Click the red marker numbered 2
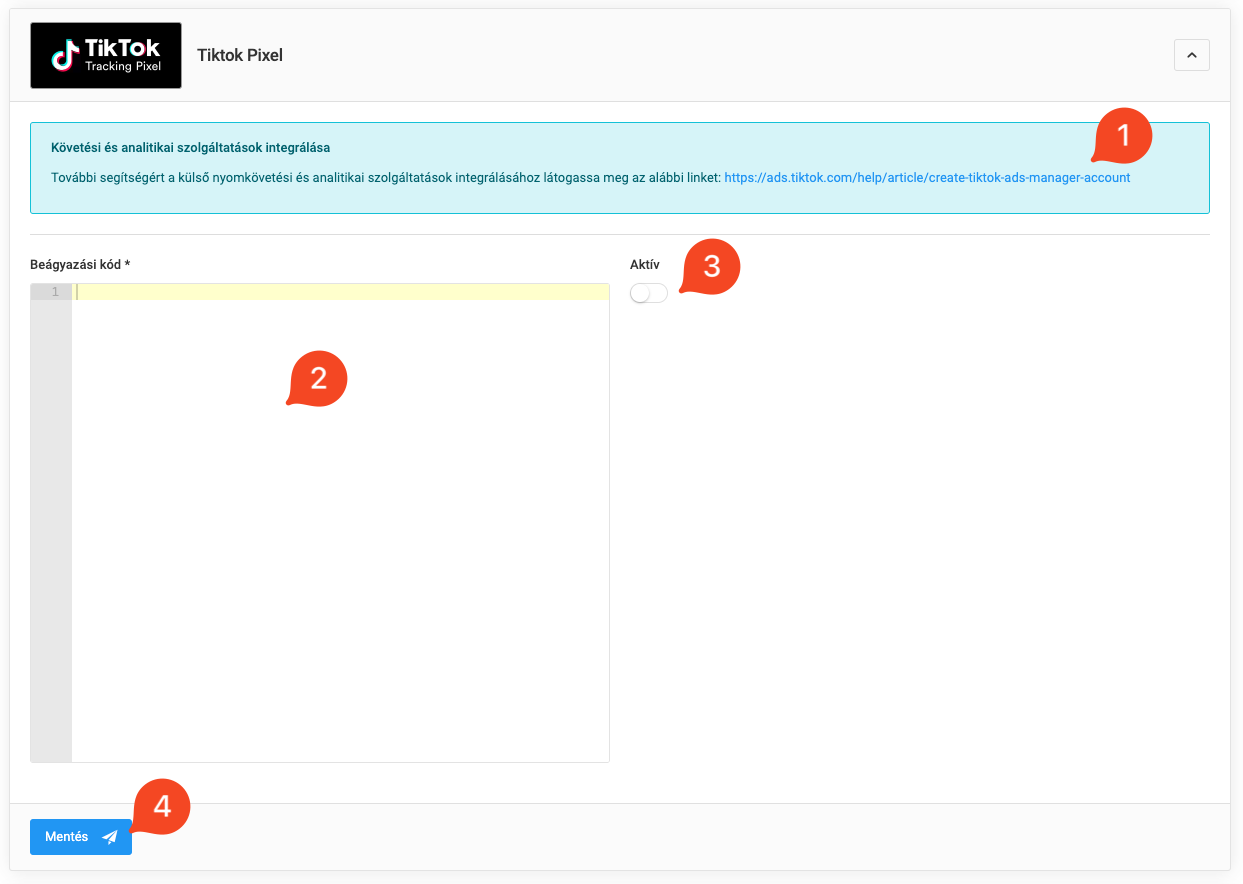 (x=318, y=379)
